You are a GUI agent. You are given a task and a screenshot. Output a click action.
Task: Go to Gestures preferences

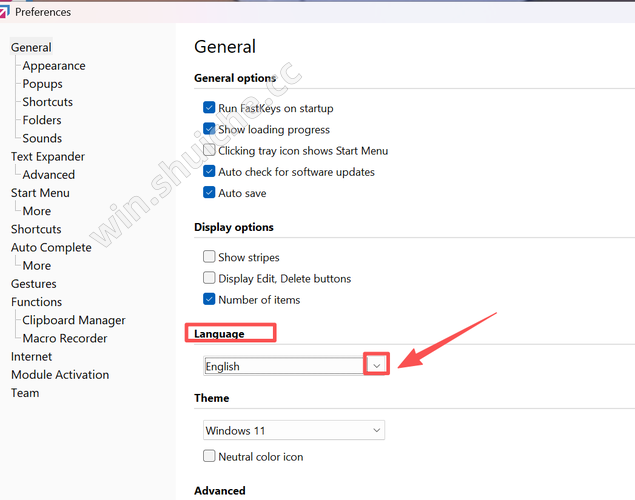click(x=34, y=284)
